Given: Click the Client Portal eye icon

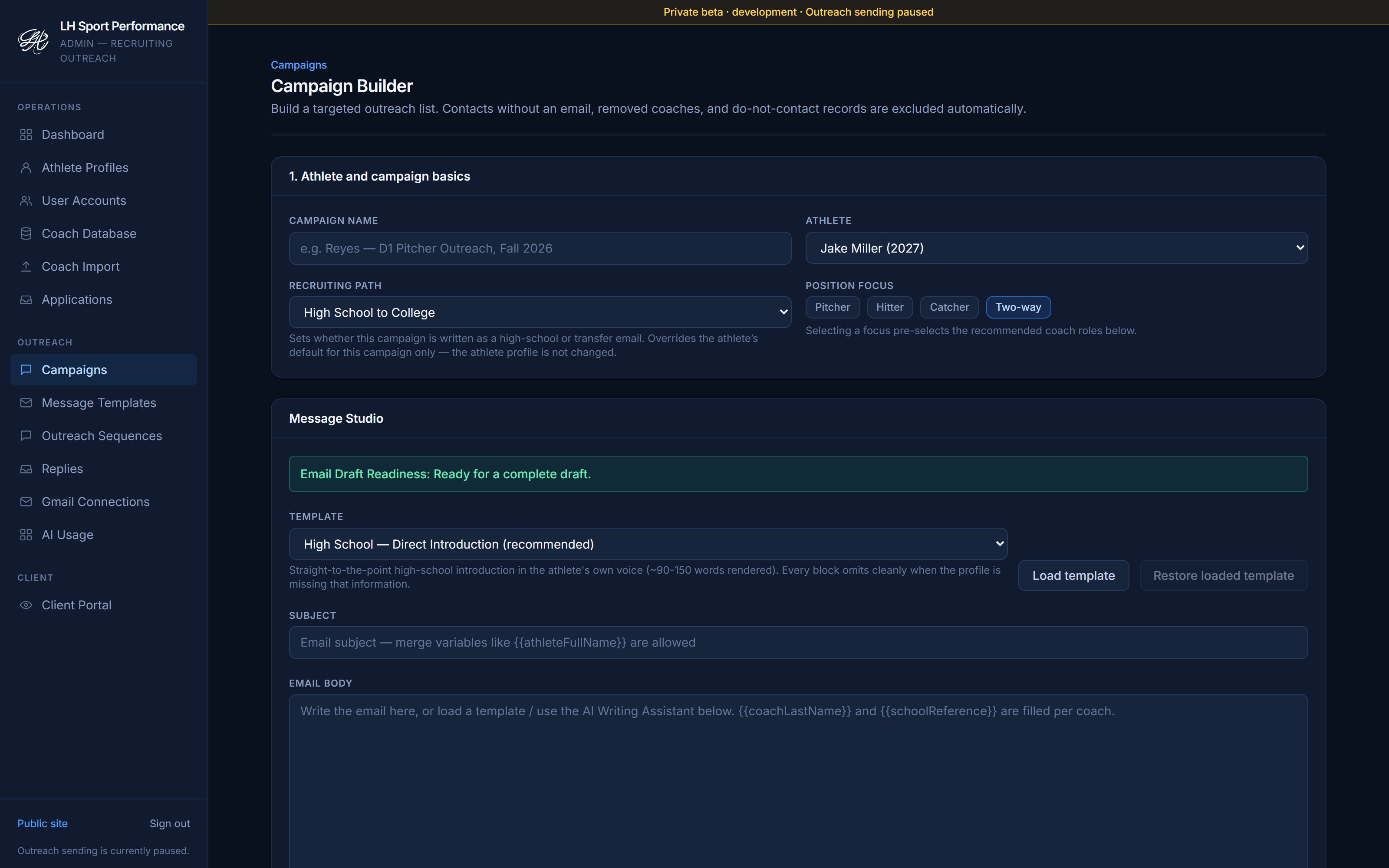Looking at the screenshot, I should coord(26,605).
